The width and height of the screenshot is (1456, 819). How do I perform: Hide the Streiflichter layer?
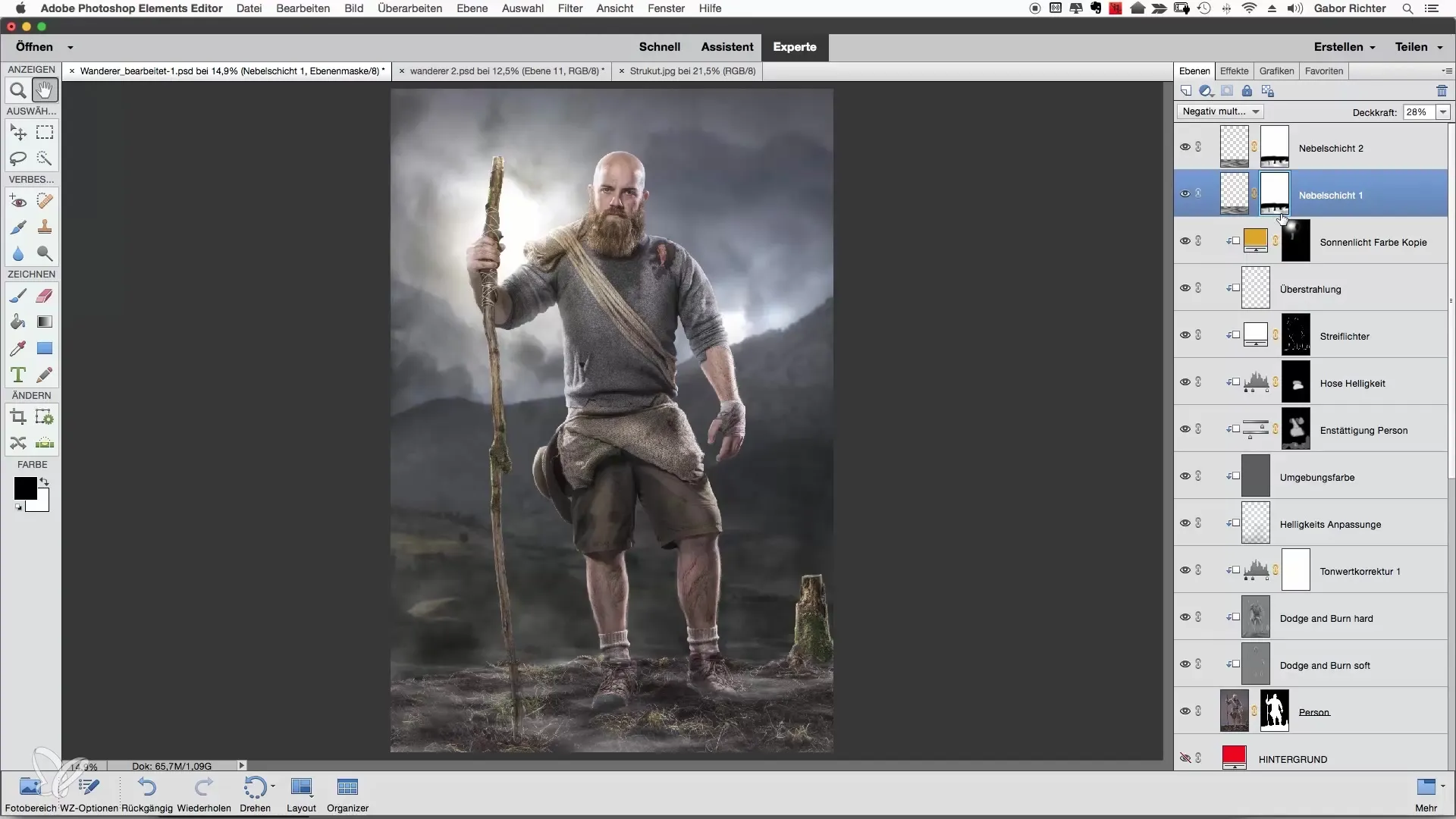pyautogui.click(x=1185, y=335)
